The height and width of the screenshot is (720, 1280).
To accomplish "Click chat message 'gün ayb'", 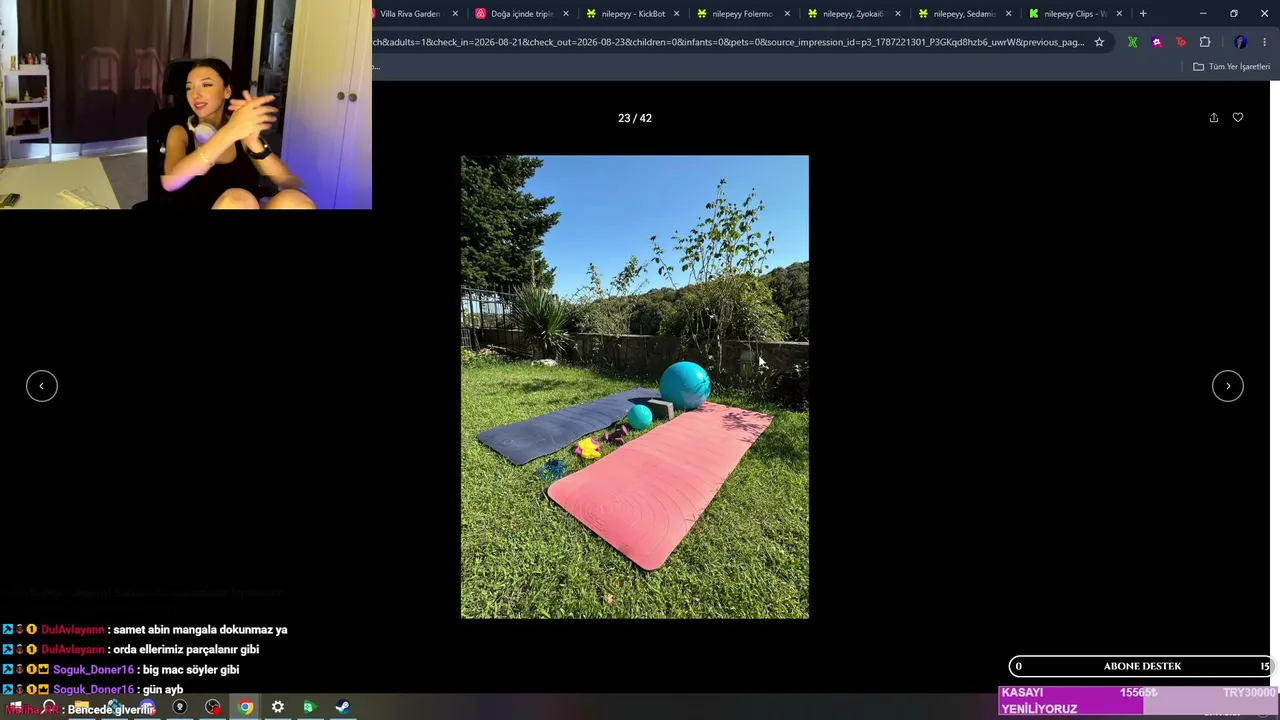I will pos(163,690).
